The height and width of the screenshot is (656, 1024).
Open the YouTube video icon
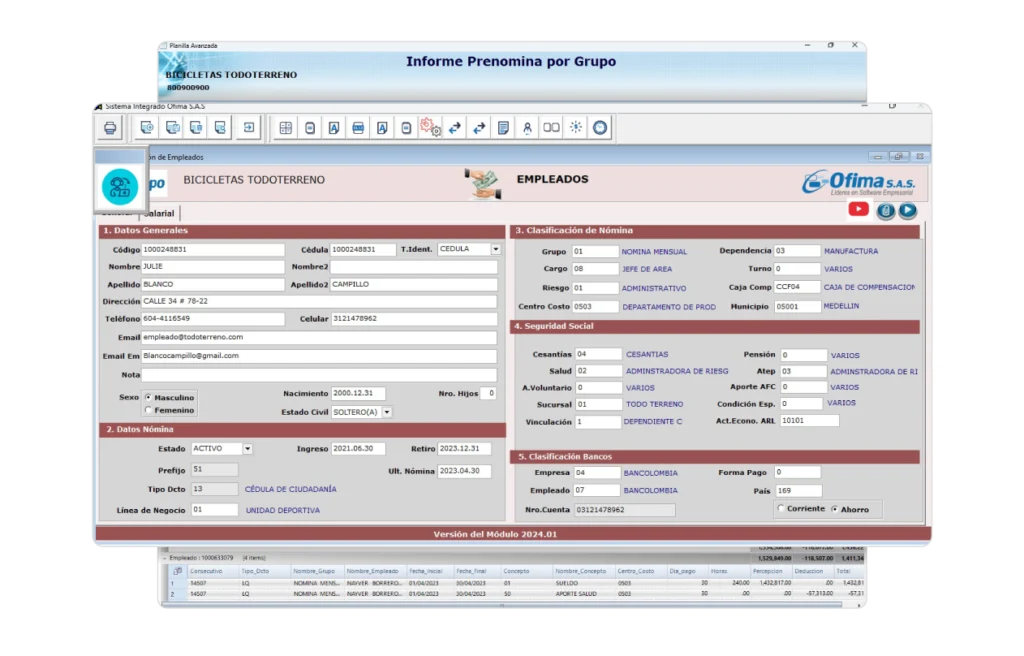tap(858, 208)
